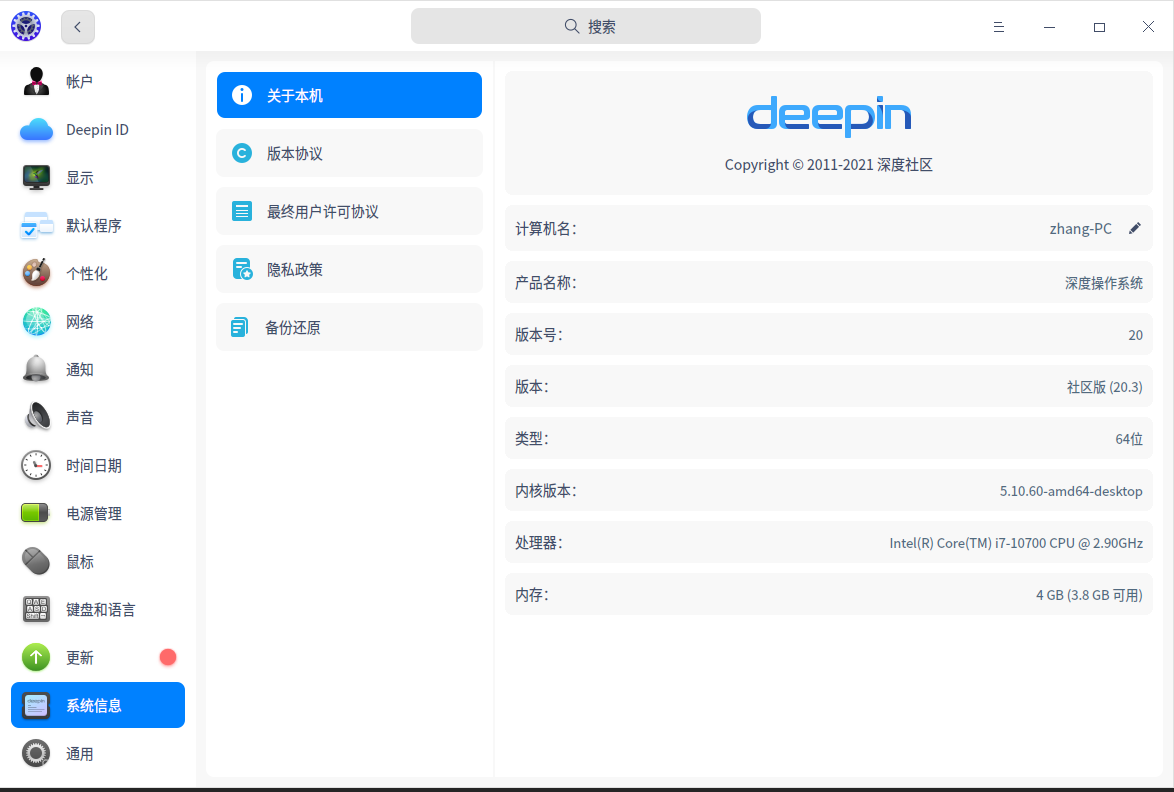Select 系统信息 system info icon
The image size is (1174, 792).
pos(36,705)
